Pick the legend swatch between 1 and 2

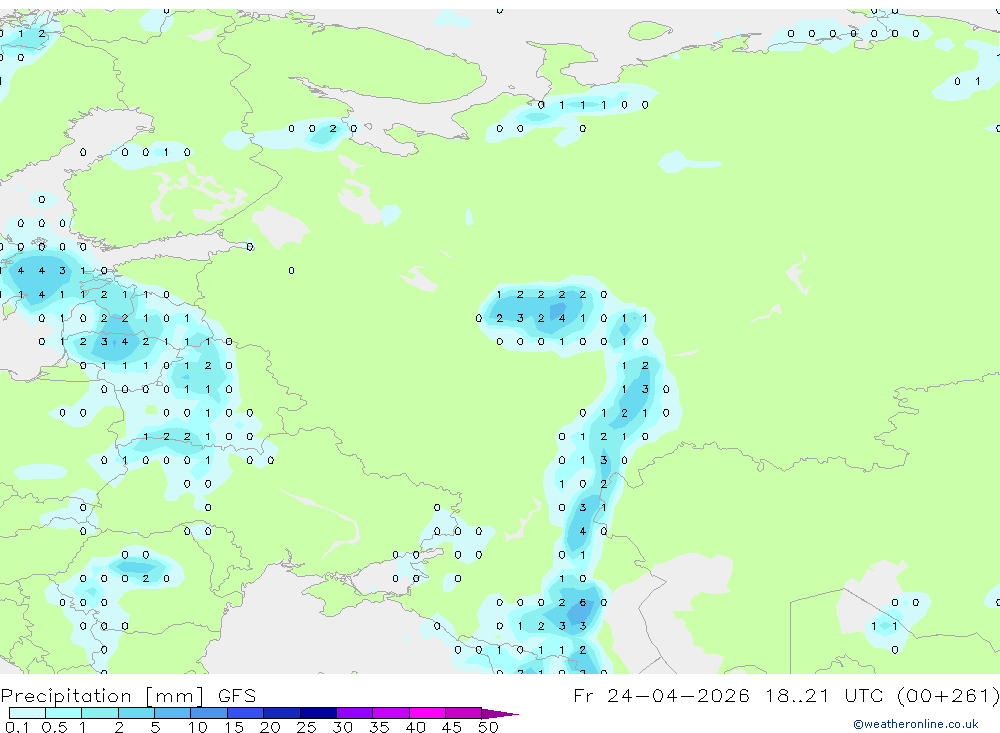pos(99,713)
